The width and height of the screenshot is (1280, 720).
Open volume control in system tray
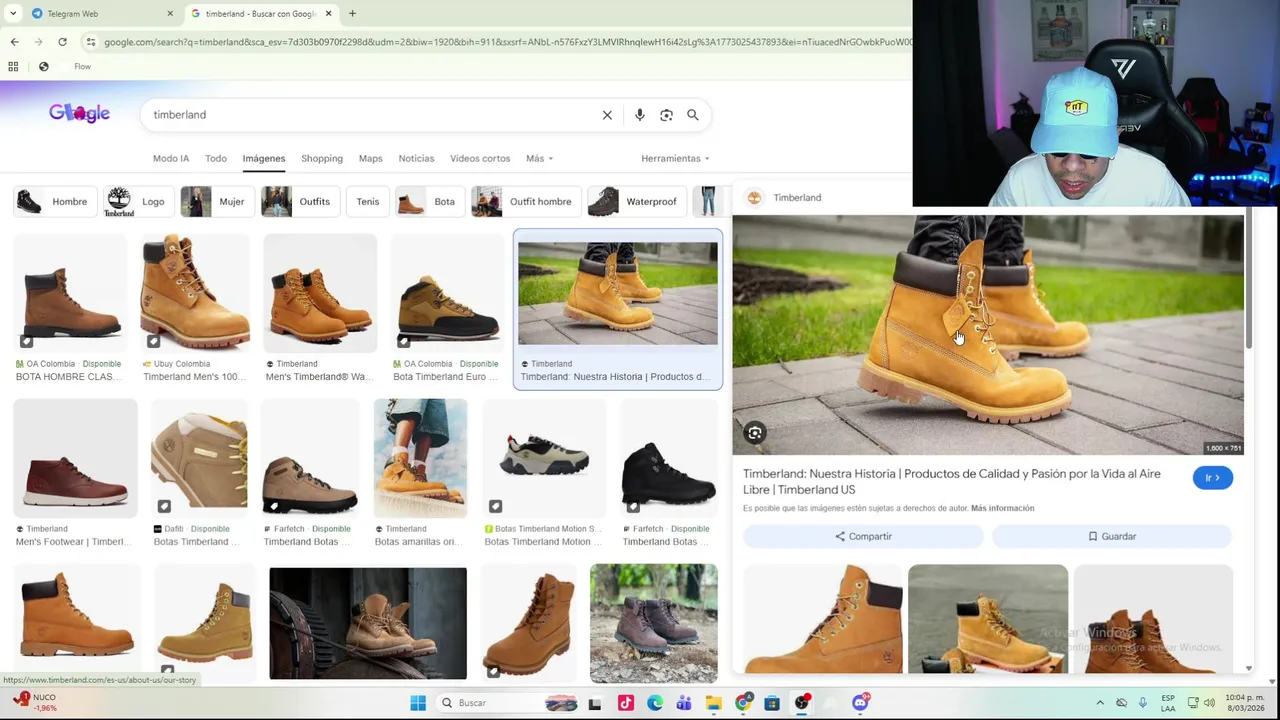1209,703
